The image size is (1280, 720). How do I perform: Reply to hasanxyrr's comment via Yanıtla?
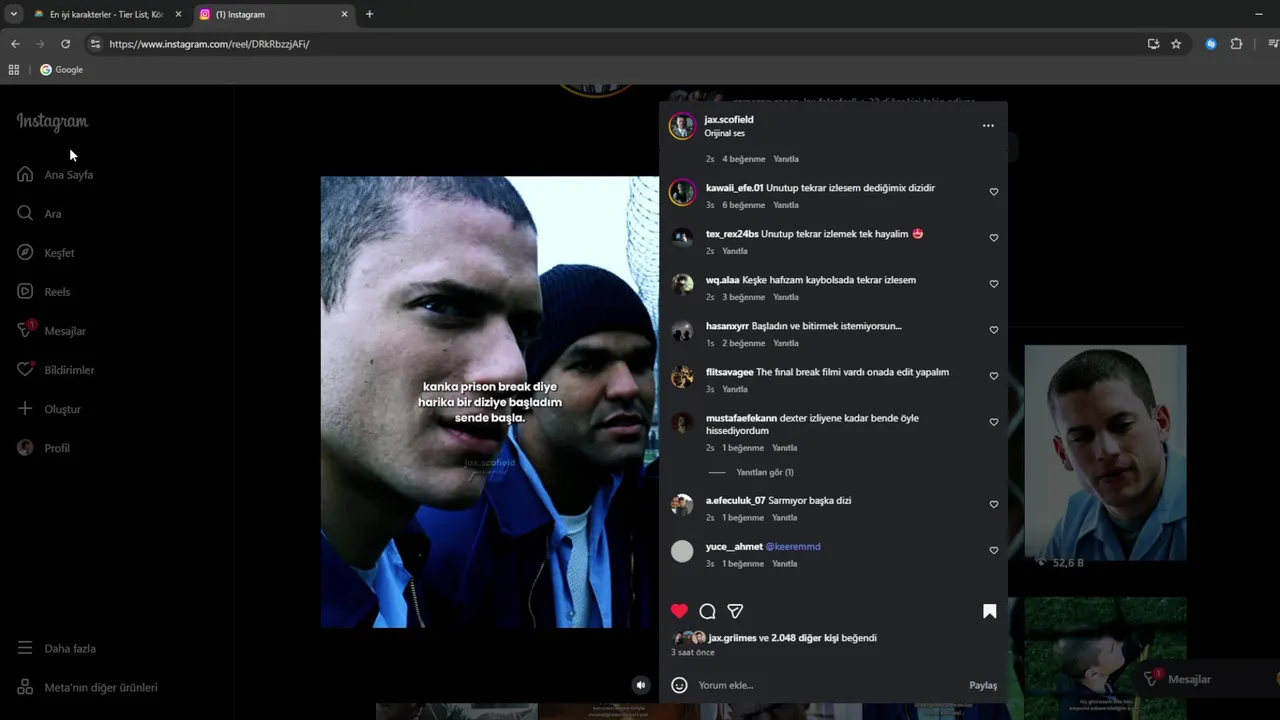coord(785,343)
